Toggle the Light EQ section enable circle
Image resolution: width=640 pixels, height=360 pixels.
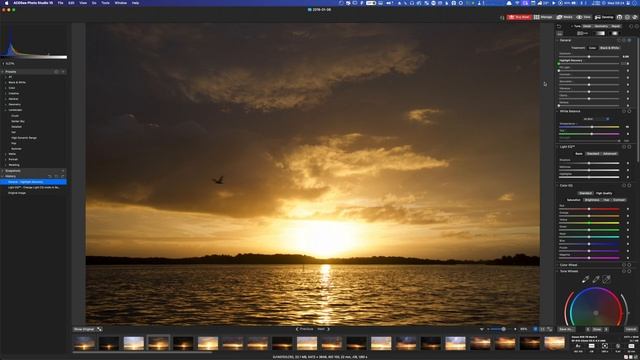coord(629,147)
